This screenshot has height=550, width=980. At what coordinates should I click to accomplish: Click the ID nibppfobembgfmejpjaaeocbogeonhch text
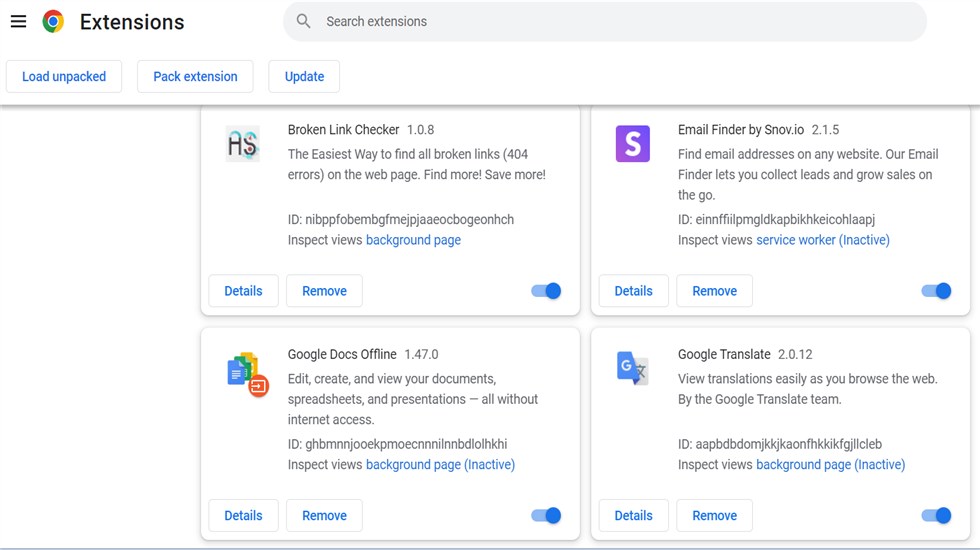click(401, 219)
